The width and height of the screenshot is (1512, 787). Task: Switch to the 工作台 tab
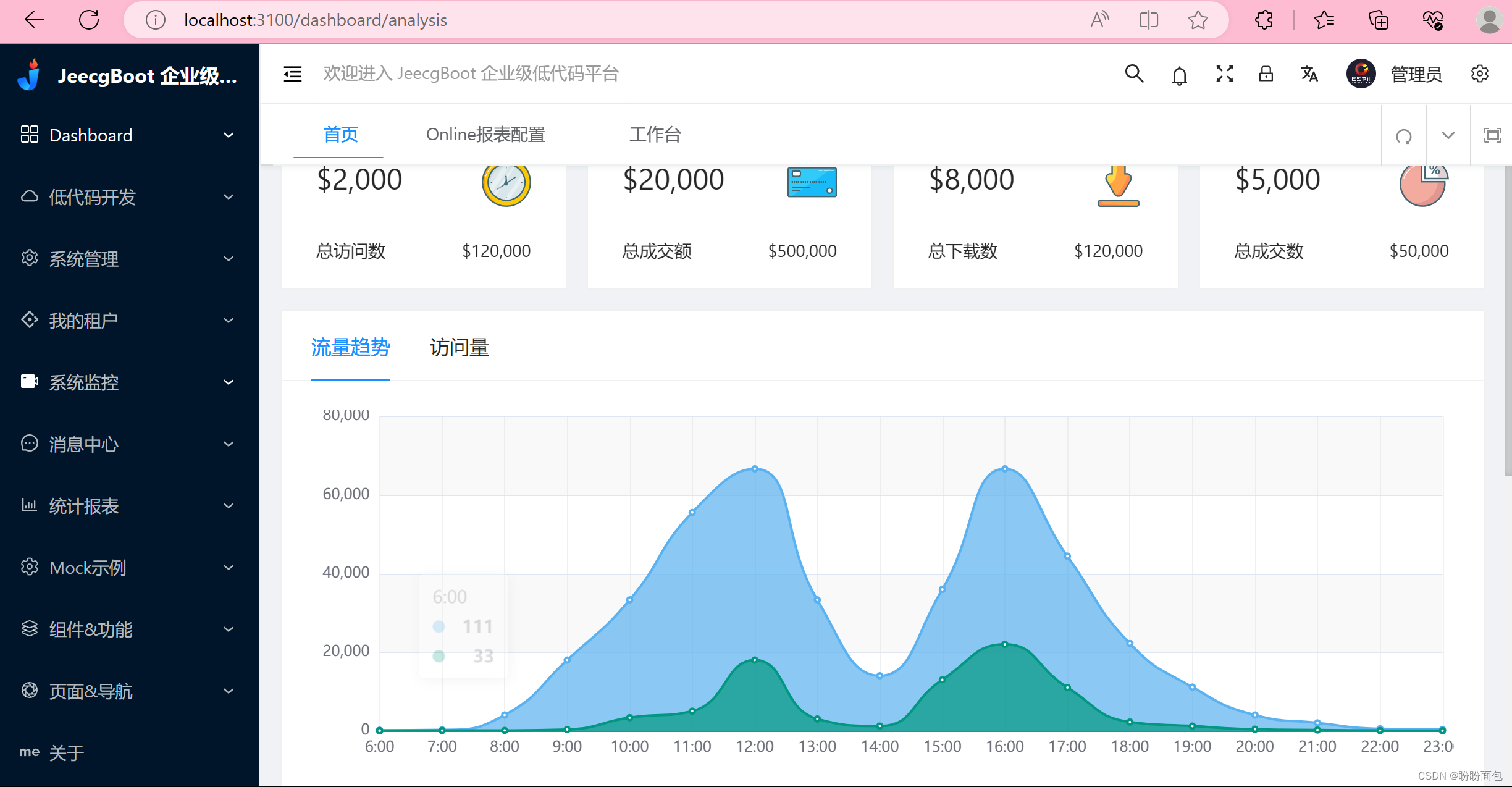click(x=655, y=135)
